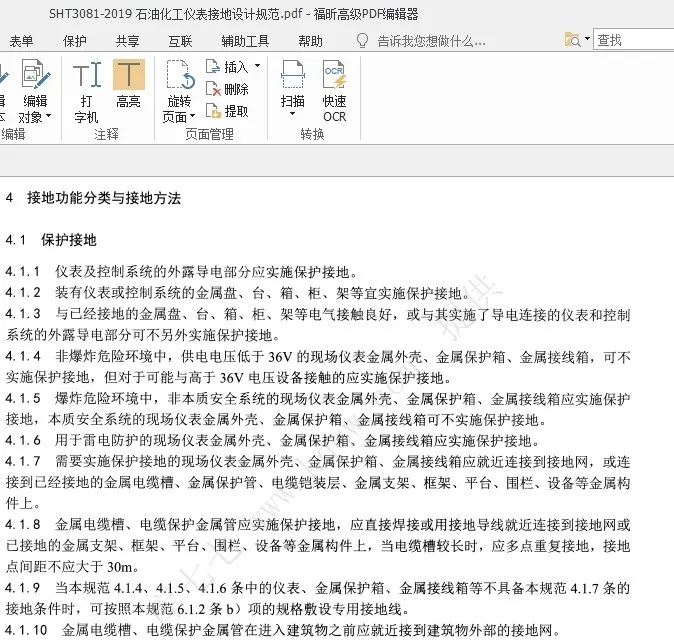
Task: Click clause 4.1.10 line
Action: coord(283,630)
